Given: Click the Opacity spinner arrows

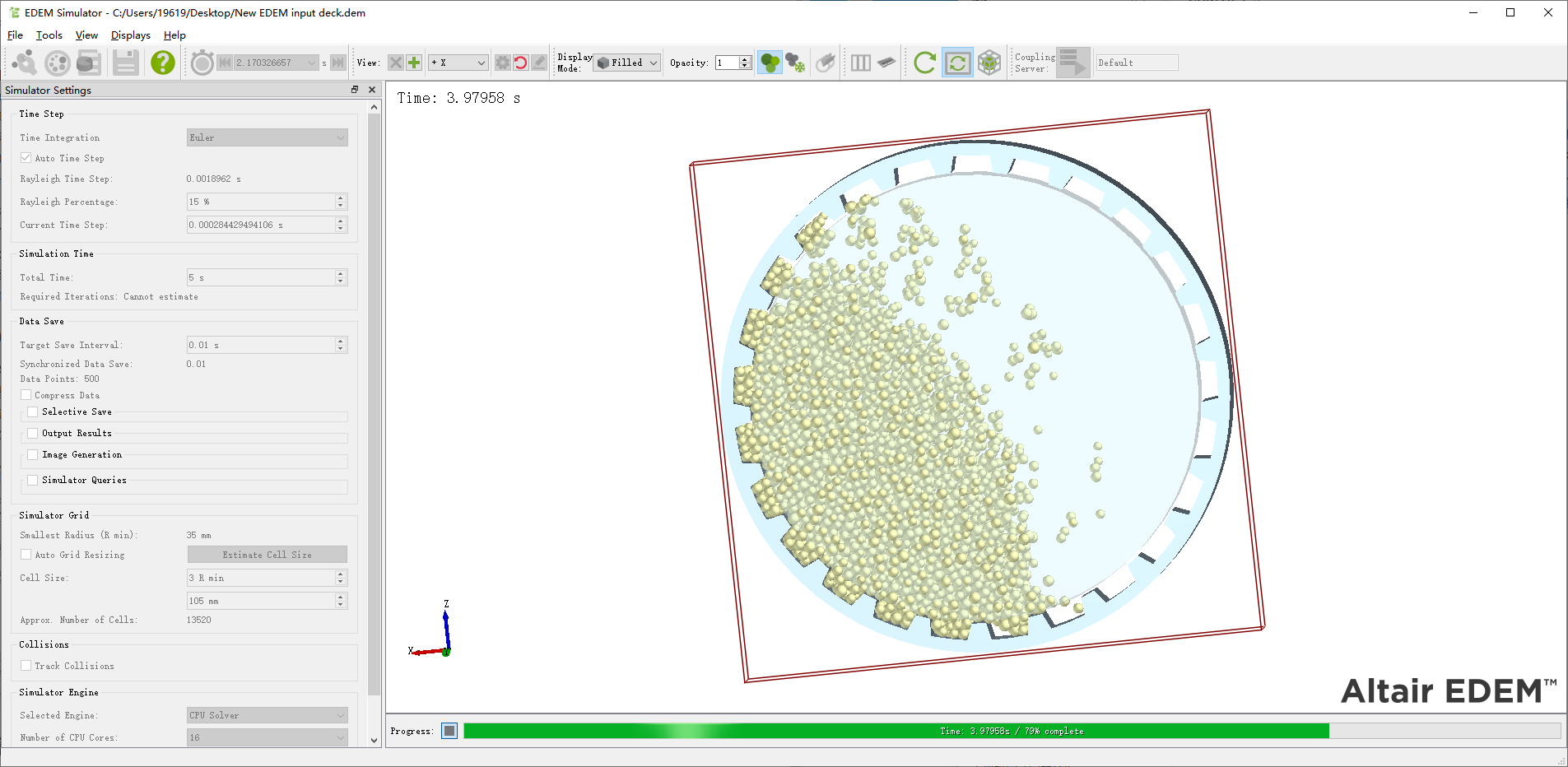Looking at the screenshot, I should [745, 63].
